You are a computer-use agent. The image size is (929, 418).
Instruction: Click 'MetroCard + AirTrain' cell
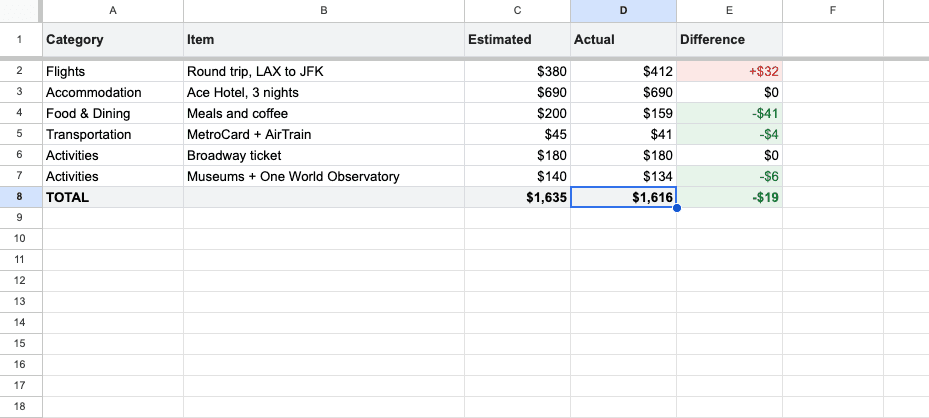pos(323,134)
